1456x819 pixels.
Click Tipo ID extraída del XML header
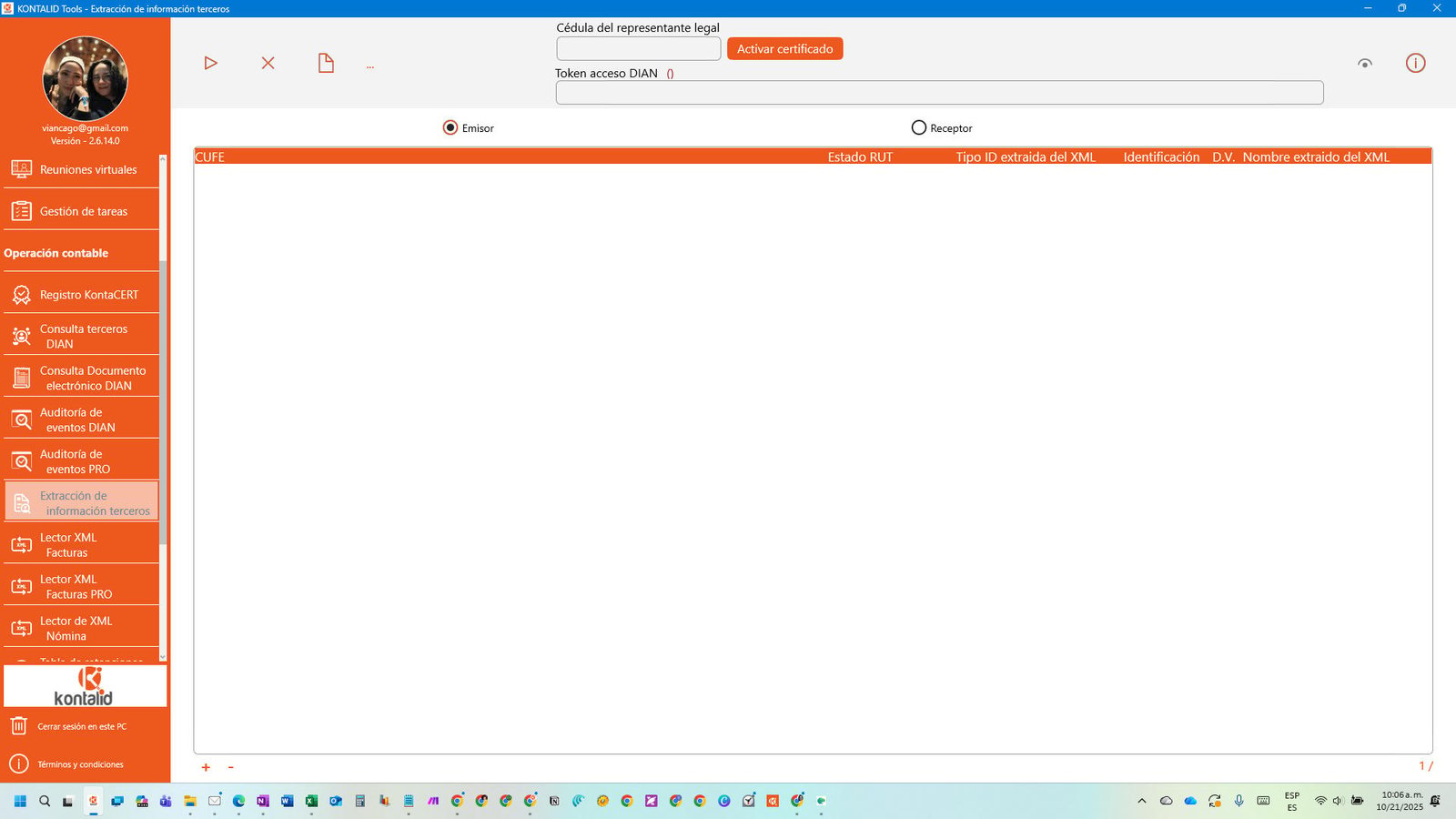(1026, 157)
